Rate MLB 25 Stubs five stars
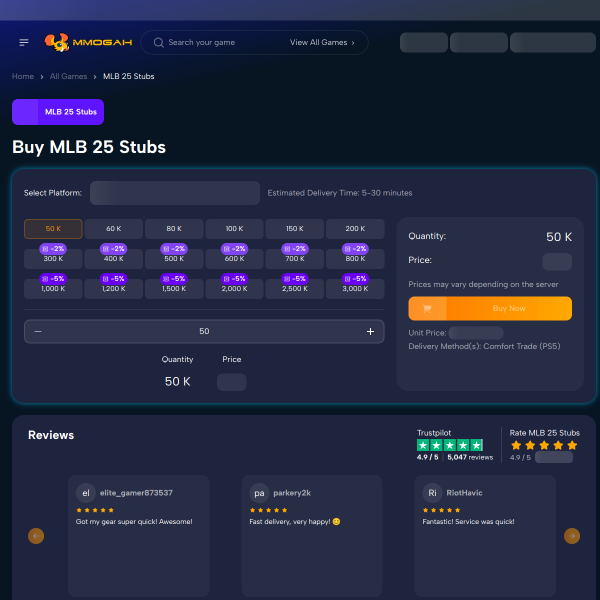The image size is (600, 600). [x=572, y=445]
